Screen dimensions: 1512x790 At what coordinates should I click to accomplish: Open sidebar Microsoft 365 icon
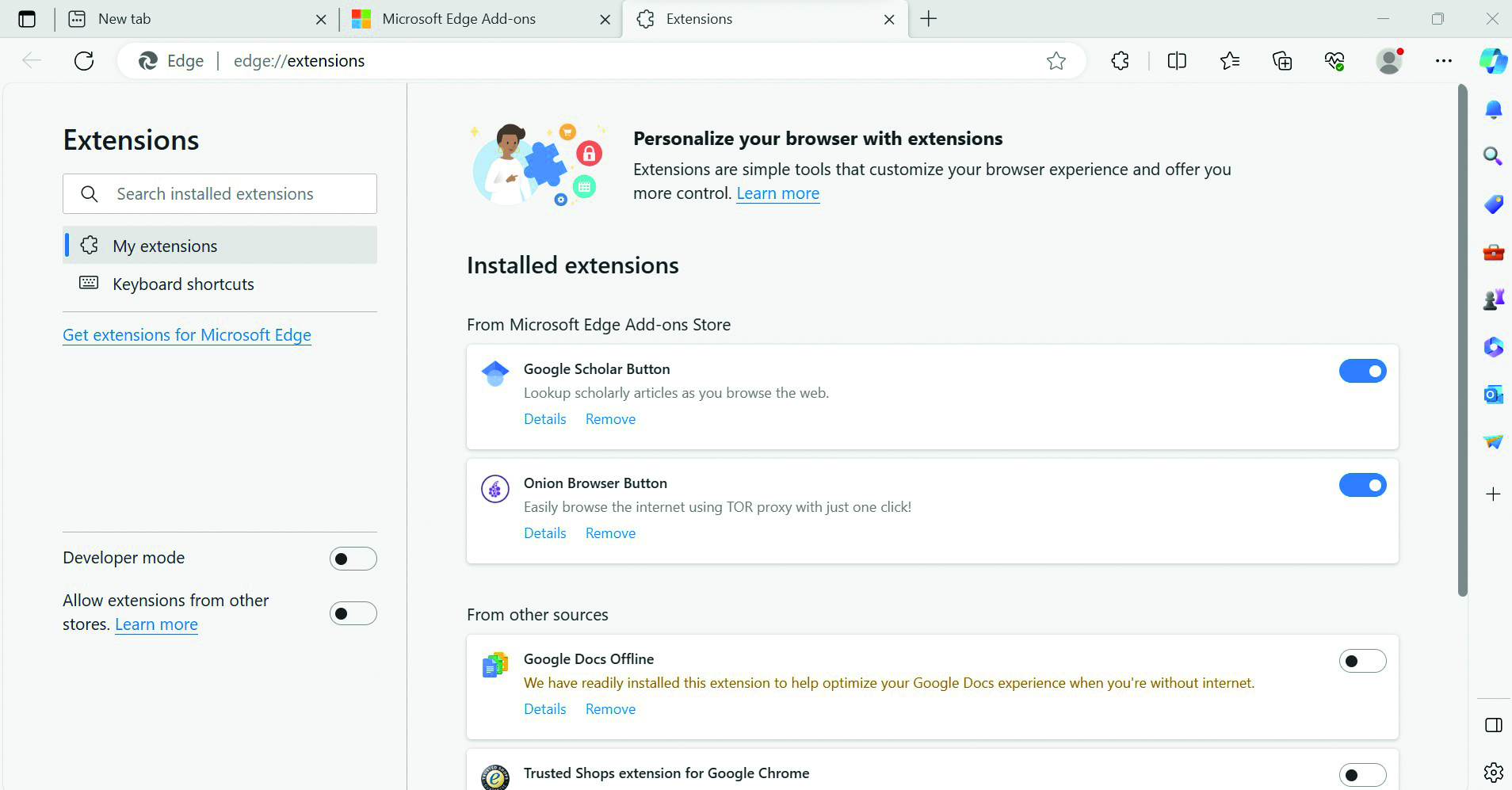(1493, 347)
